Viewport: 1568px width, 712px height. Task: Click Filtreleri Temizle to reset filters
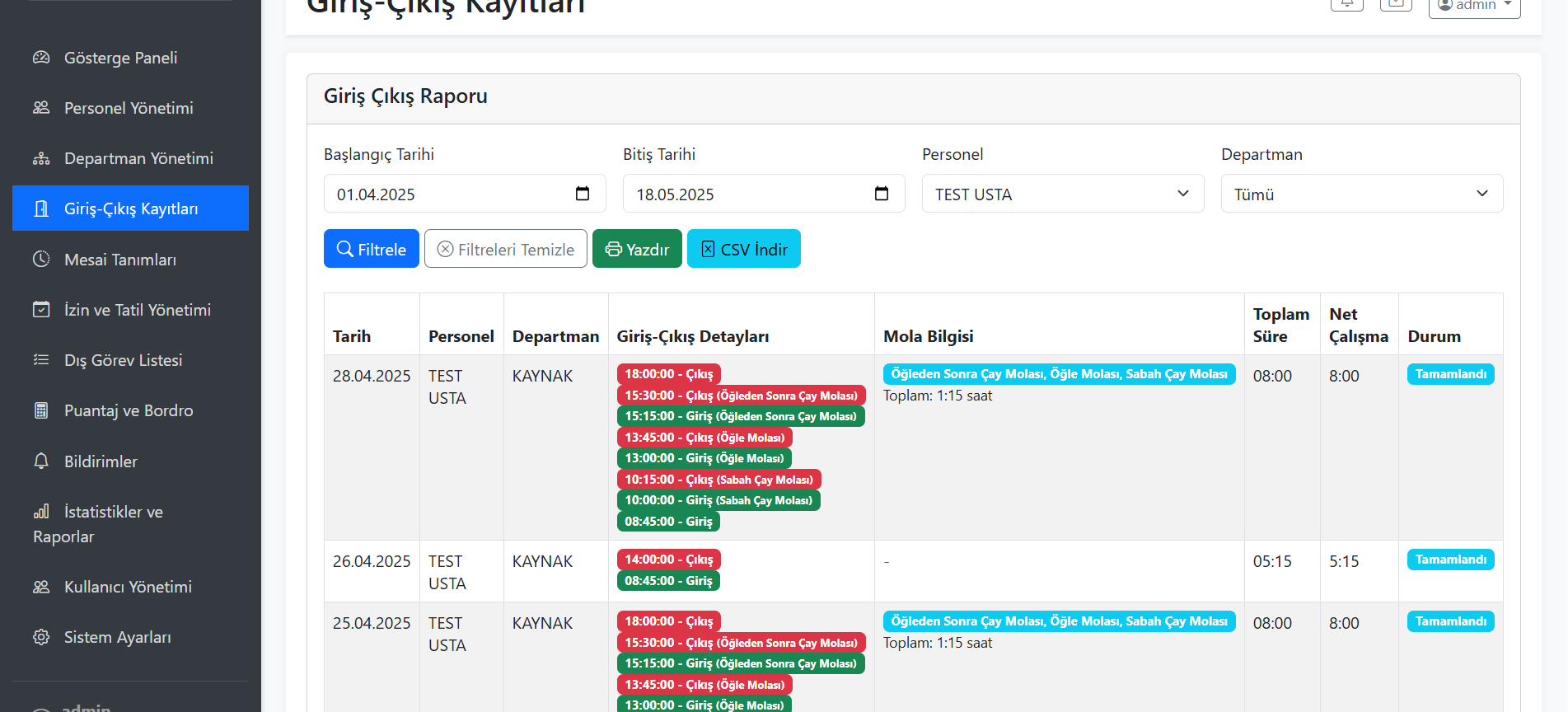pos(505,249)
